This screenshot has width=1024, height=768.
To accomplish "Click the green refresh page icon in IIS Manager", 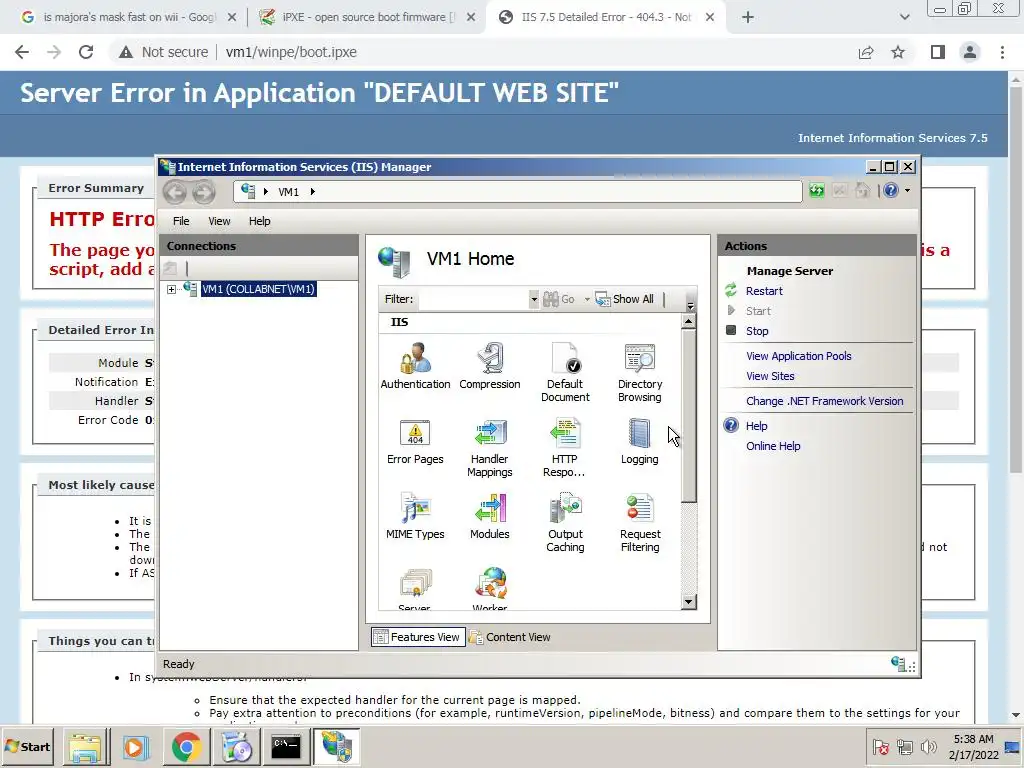I will click(x=816, y=191).
